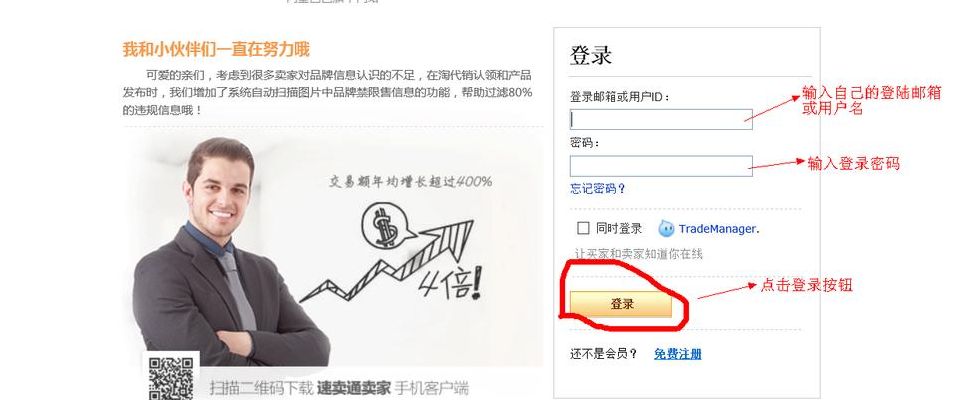Image resolution: width=959 pixels, height=400 pixels.
Task: Click the bold 速卖通卖家 text
Action: point(354,388)
